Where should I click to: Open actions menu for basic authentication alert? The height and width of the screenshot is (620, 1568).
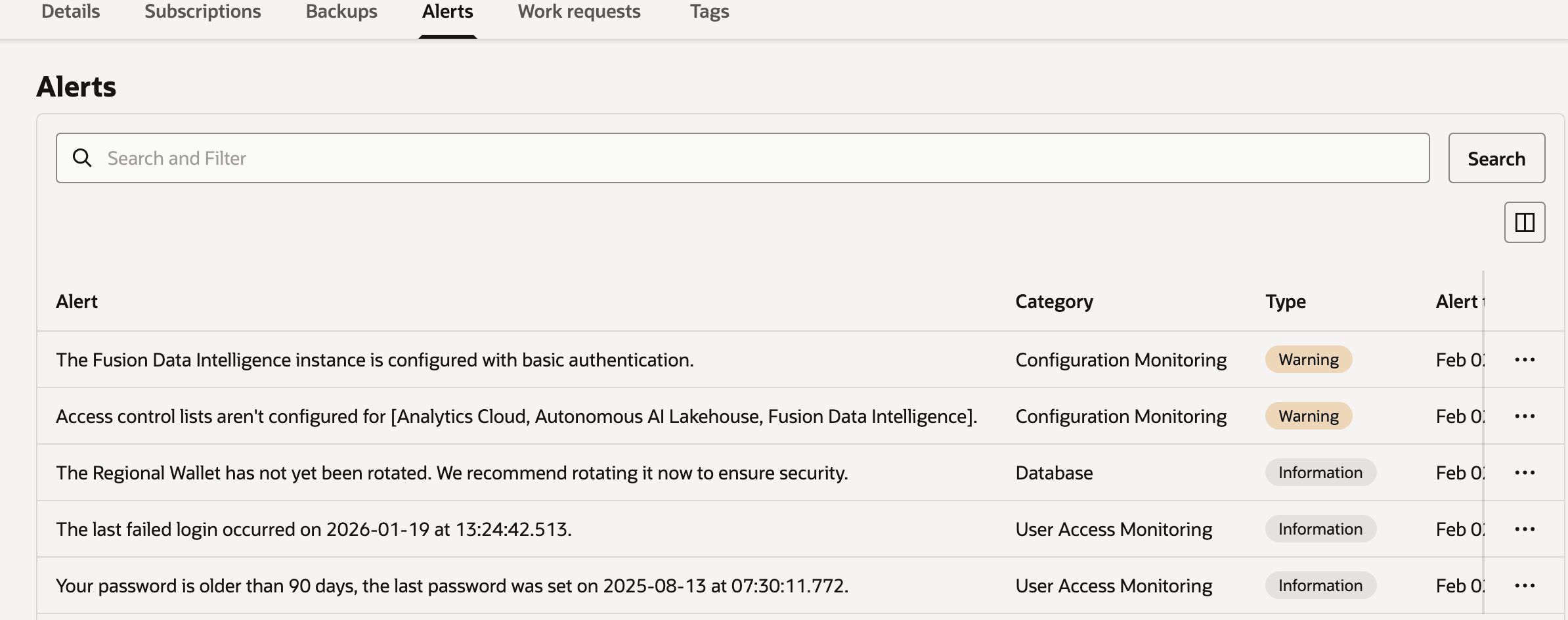tap(1526, 359)
